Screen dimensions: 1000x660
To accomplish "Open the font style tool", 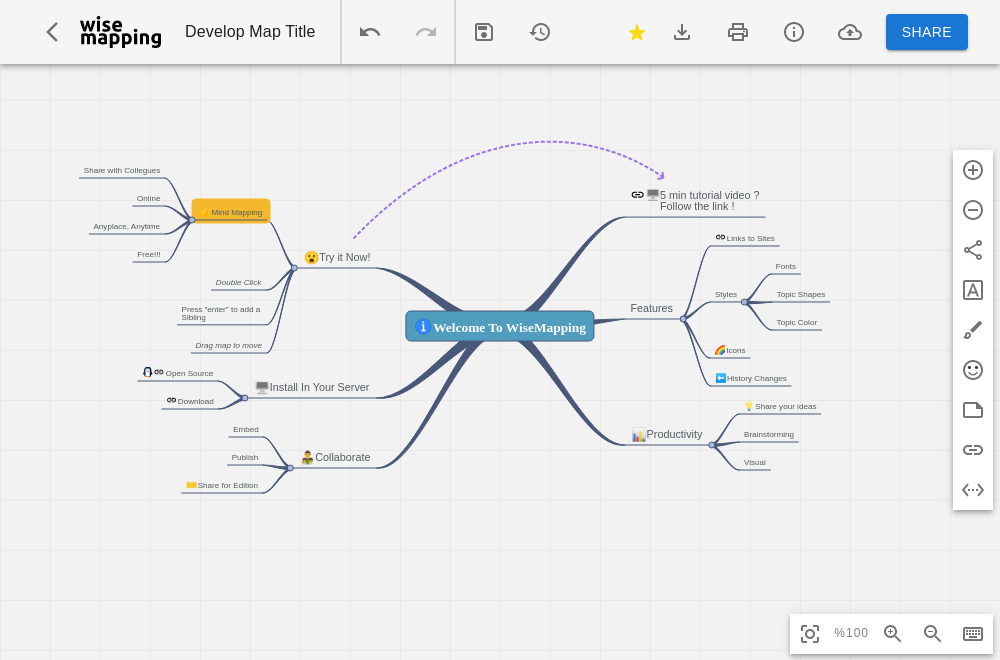I will coord(973,290).
